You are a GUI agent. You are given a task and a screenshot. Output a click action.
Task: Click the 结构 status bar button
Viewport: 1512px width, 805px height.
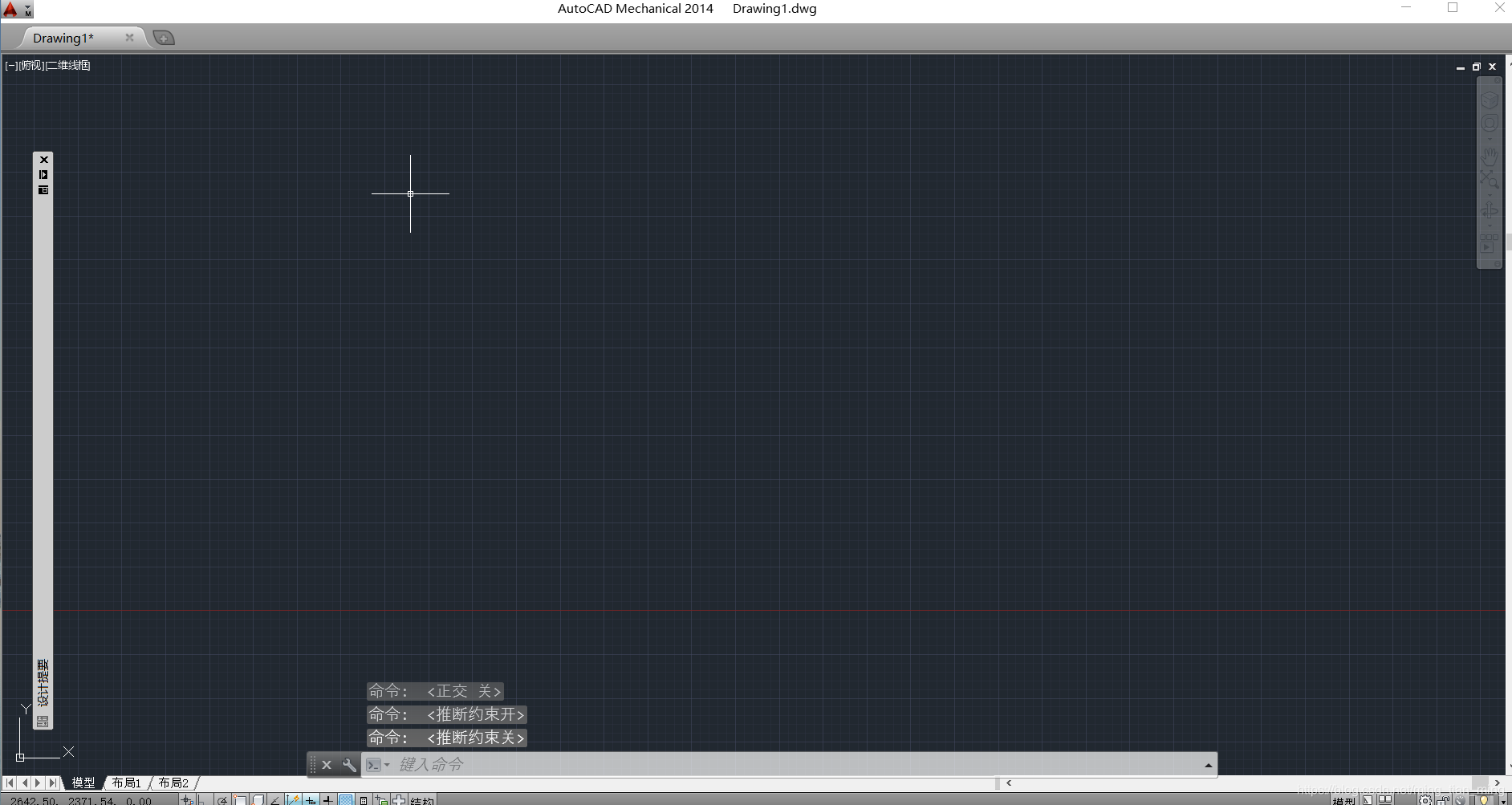point(422,800)
